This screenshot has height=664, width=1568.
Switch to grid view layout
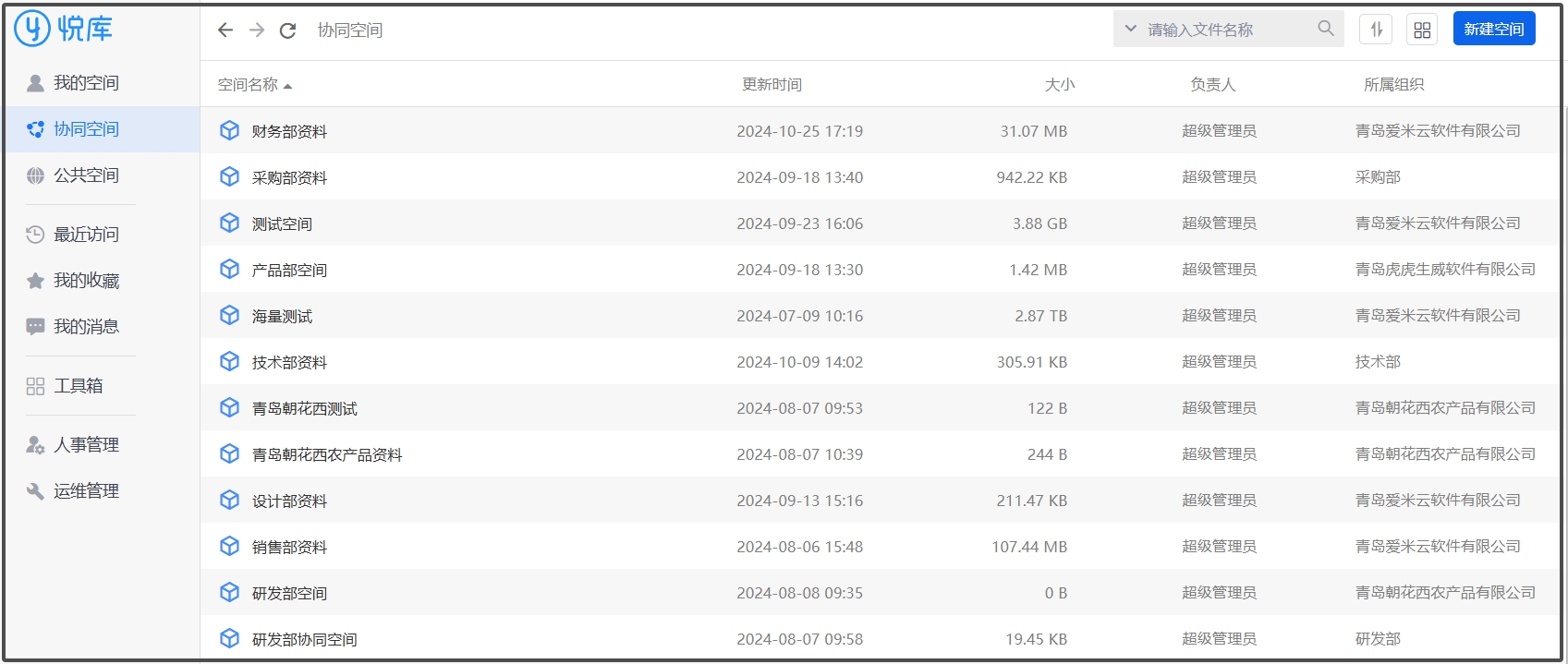pyautogui.click(x=1422, y=30)
